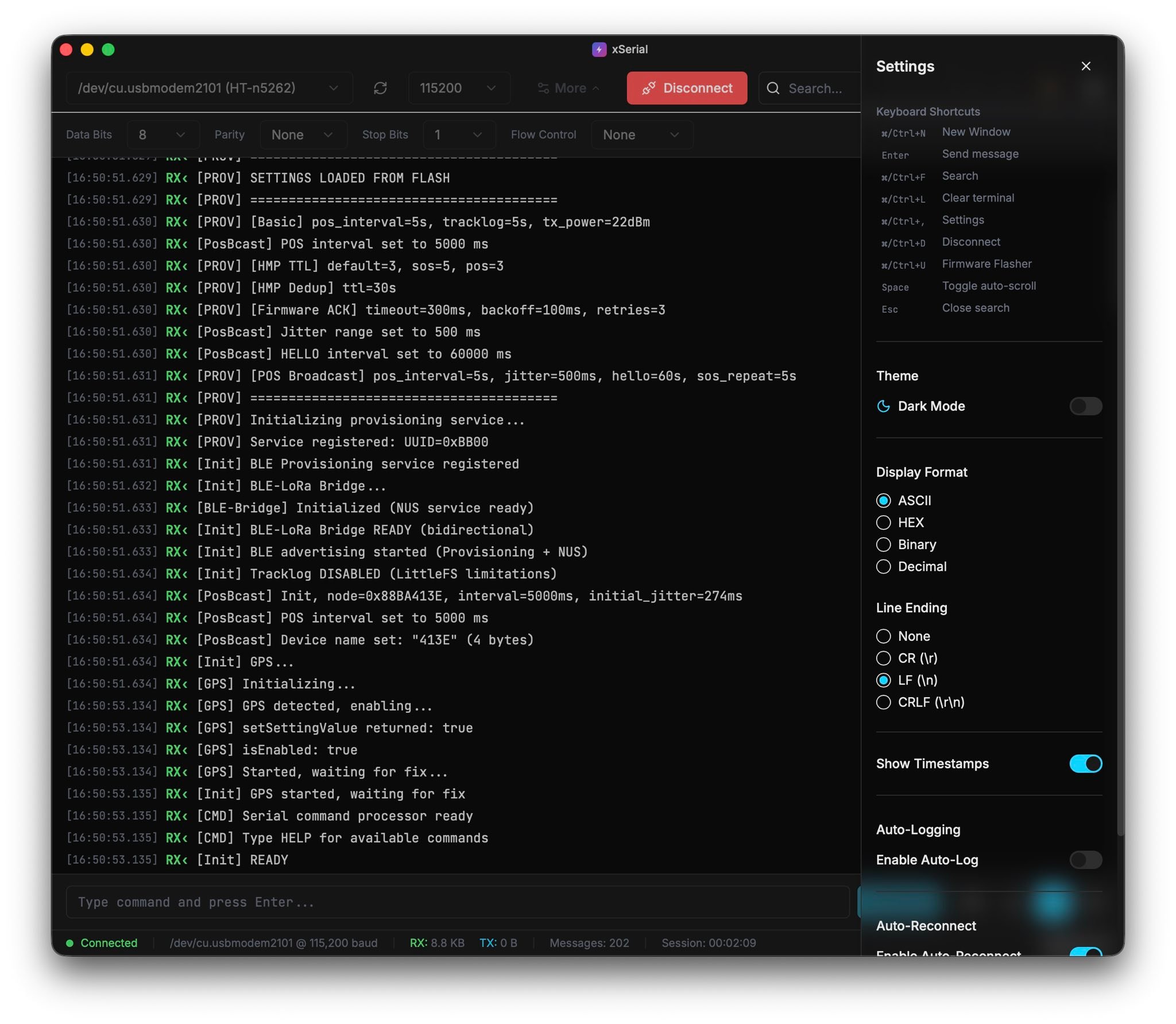
Task: Click the xSerial app icon in title bar
Action: 599,49
